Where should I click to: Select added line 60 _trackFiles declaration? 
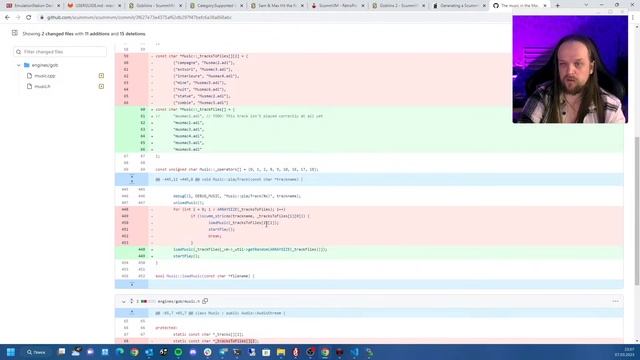pyautogui.click(x=369, y=109)
